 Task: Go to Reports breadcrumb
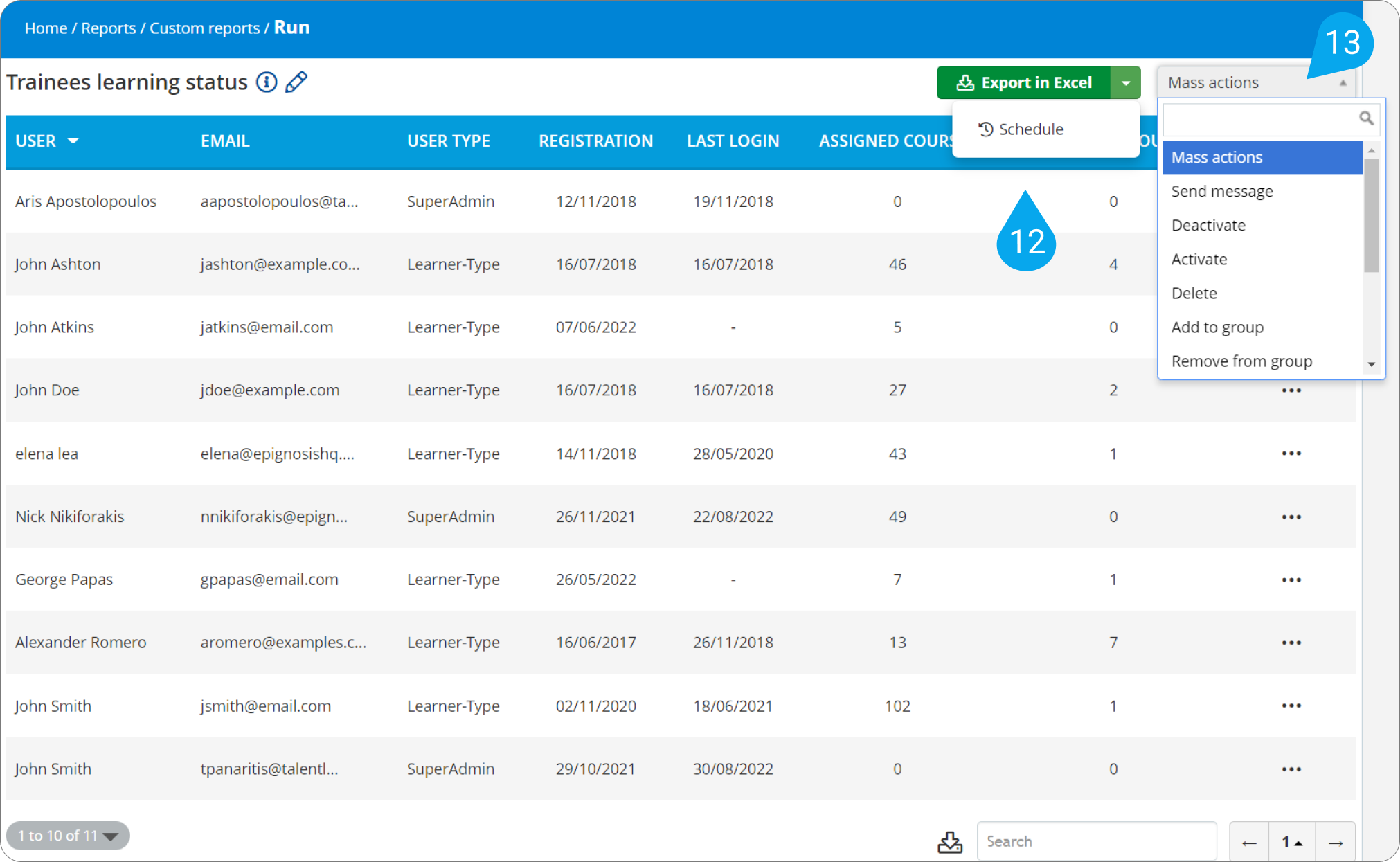click(109, 28)
